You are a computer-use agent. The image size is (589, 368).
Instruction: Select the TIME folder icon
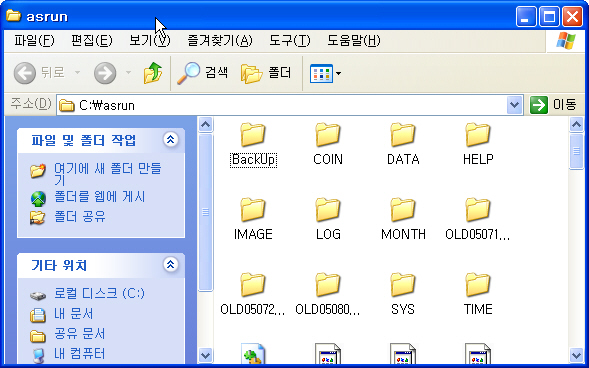[x=478, y=285]
